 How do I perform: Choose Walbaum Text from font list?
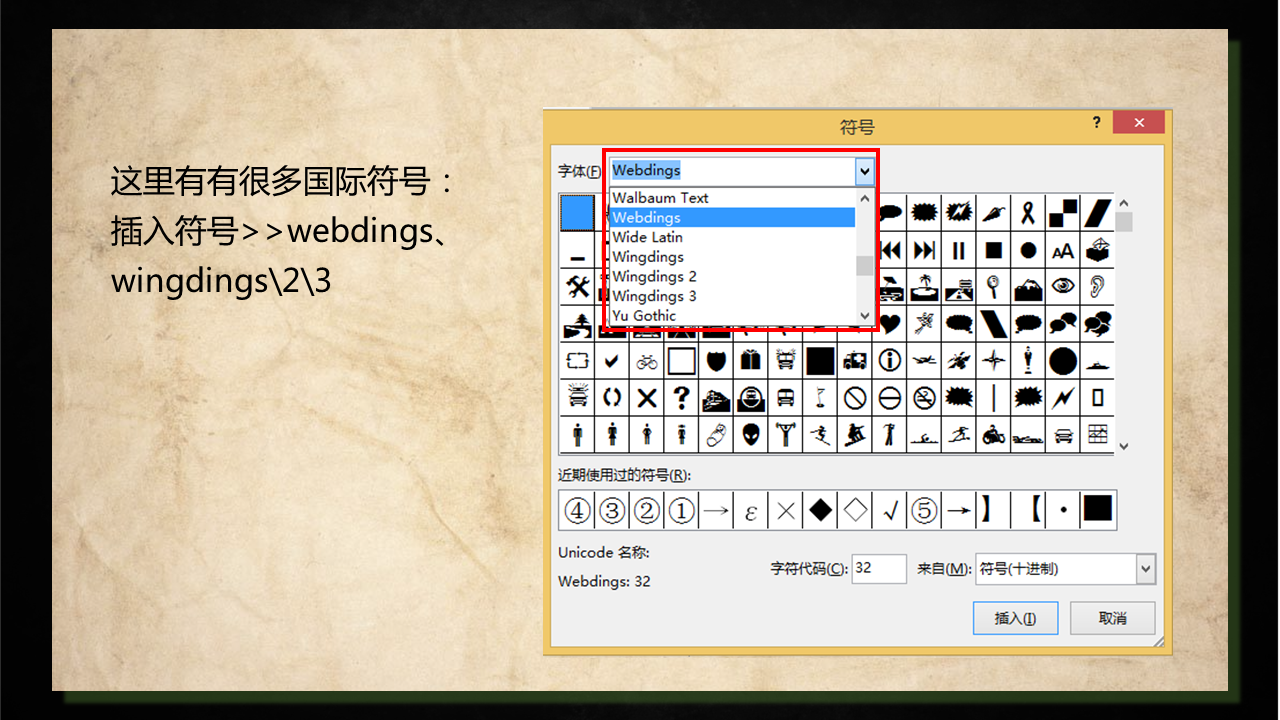(731, 198)
